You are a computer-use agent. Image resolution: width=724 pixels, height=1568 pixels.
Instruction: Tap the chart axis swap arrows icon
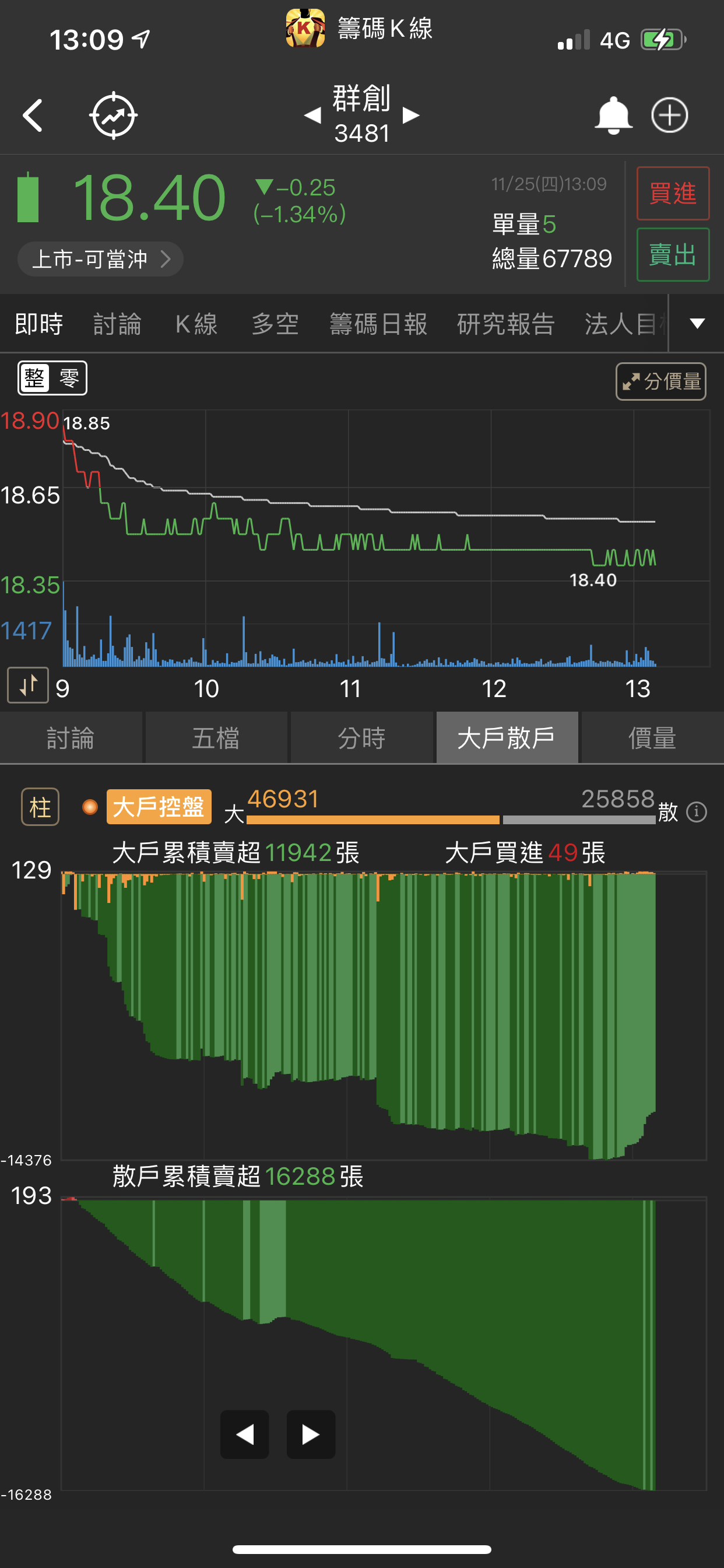pyautogui.click(x=28, y=685)
